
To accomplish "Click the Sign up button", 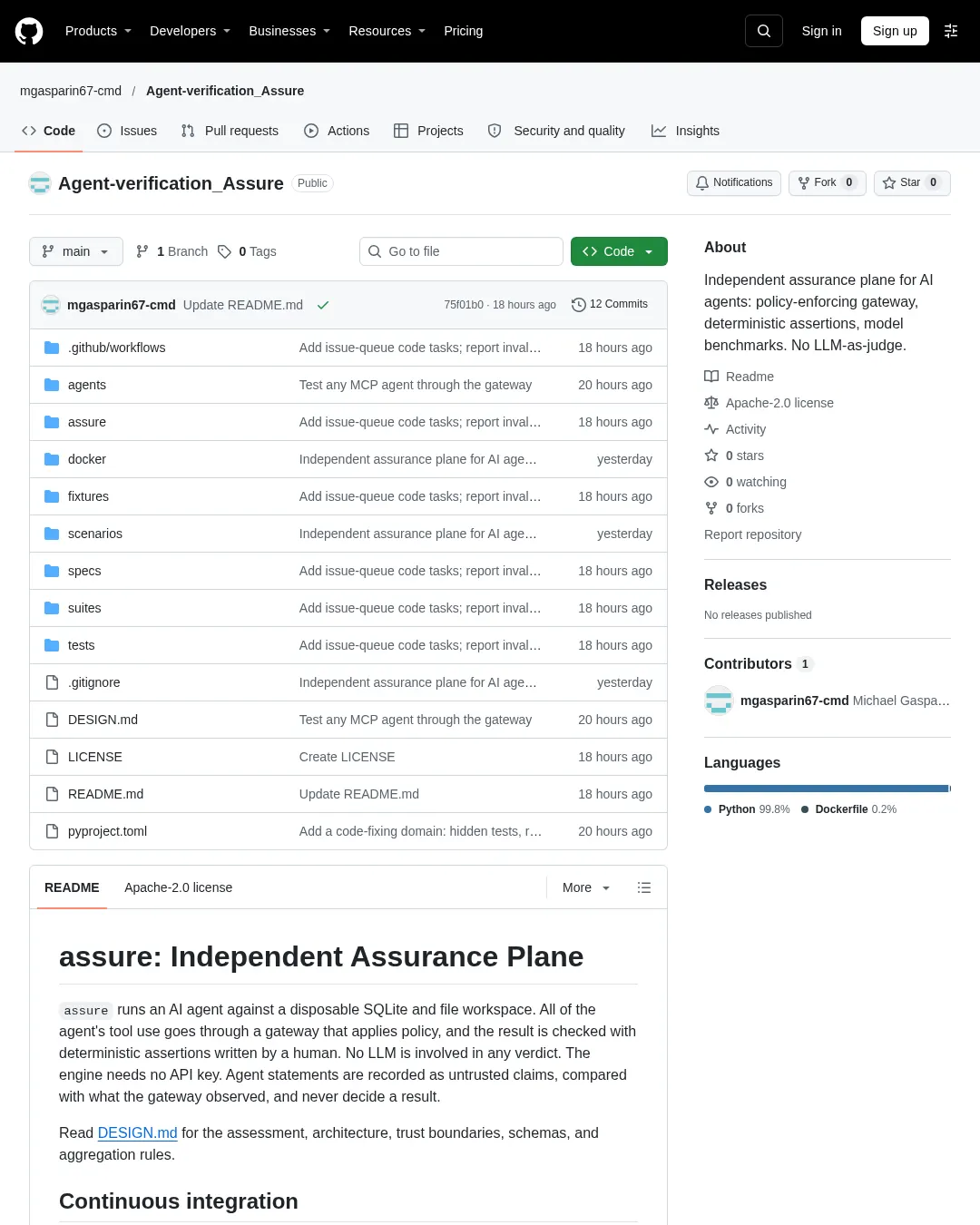I will pyautogui.click(x=895, y=31).
